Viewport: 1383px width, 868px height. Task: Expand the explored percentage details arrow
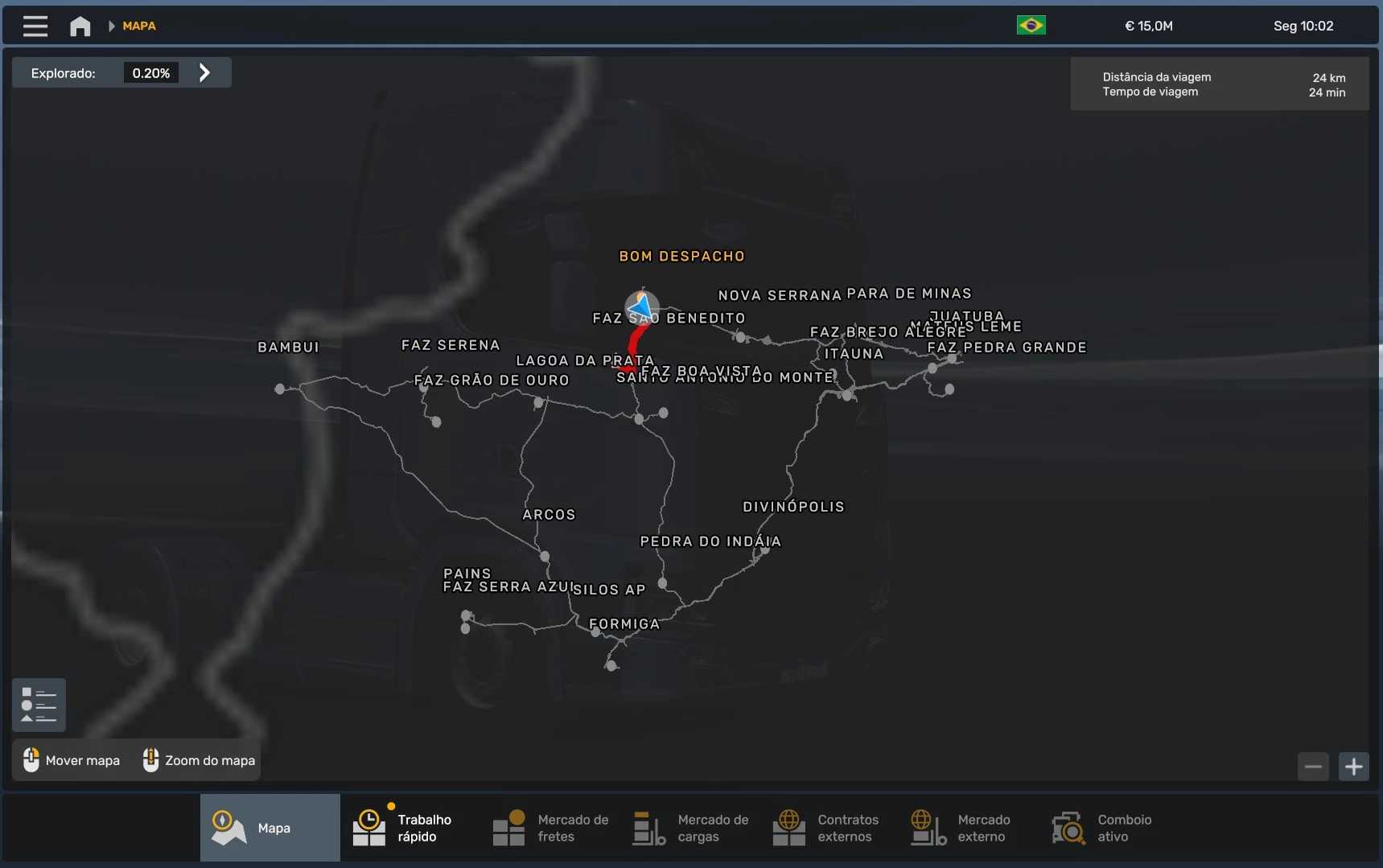click(204, 73)
